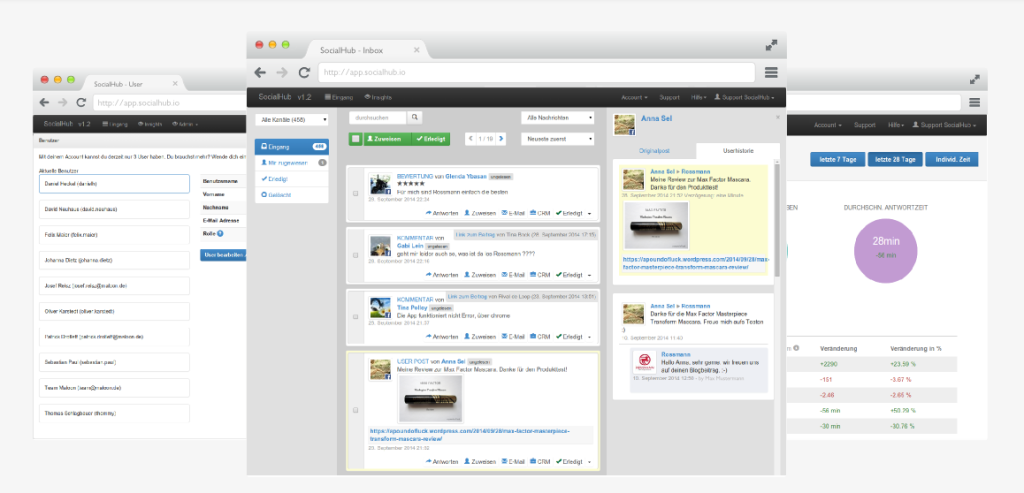Image resolution: width=1024 pixels, height=493 pixels.
Task: Open CRM for Glenda Ybasan's review
Action: click(539, 213)
